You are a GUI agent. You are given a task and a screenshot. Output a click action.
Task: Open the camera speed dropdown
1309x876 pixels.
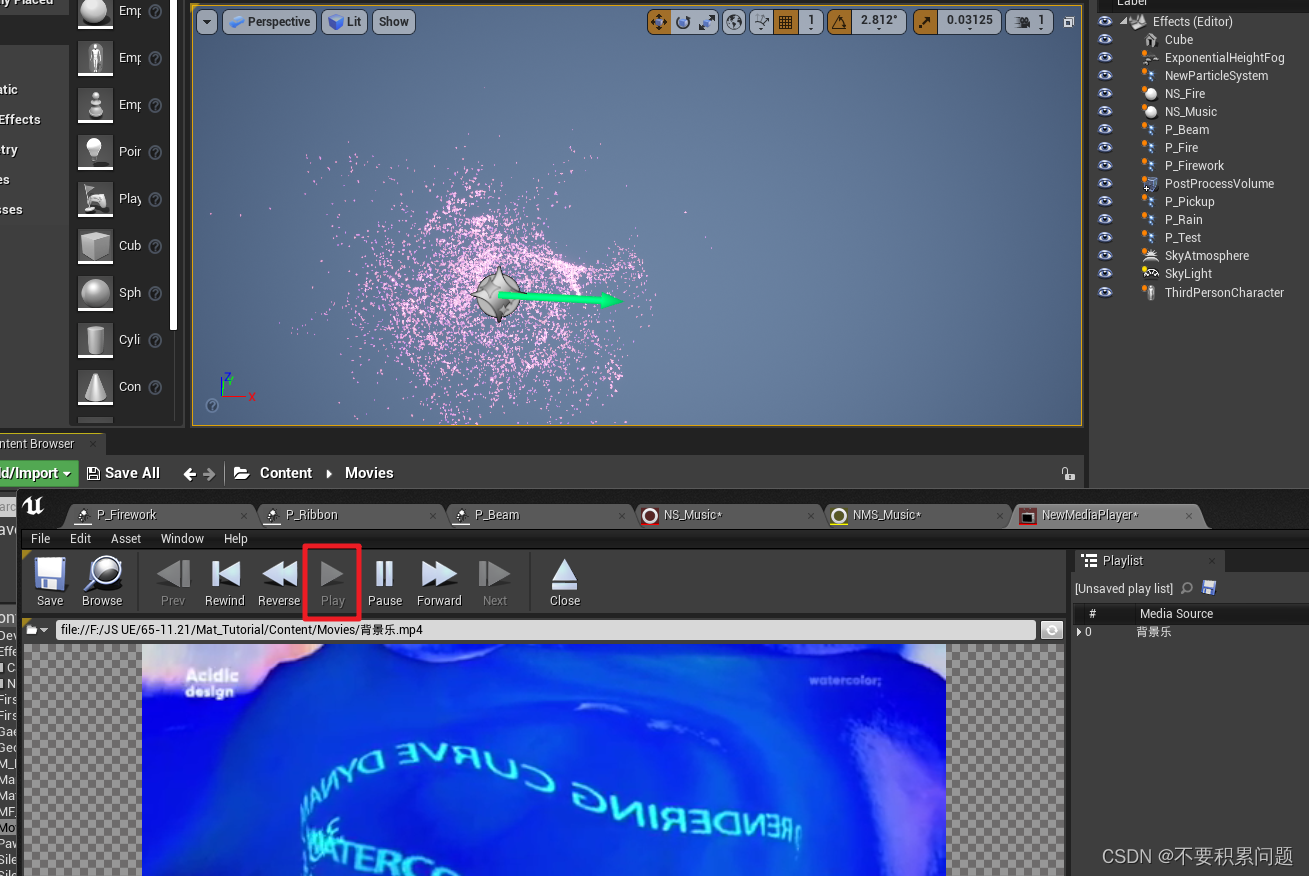(1030, 21)
